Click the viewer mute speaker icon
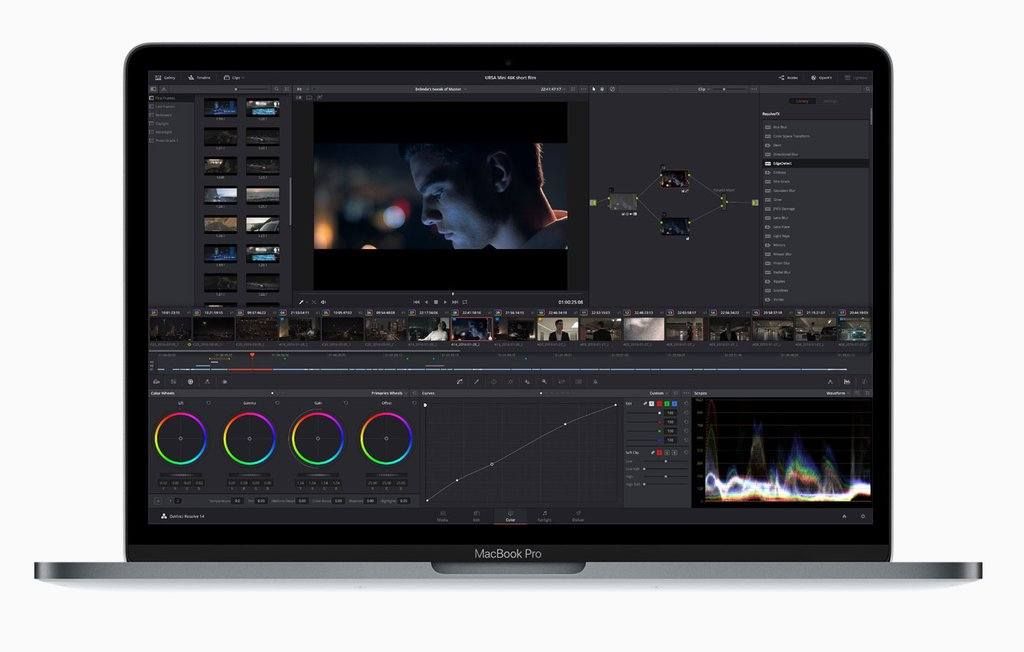 [323, 302]
